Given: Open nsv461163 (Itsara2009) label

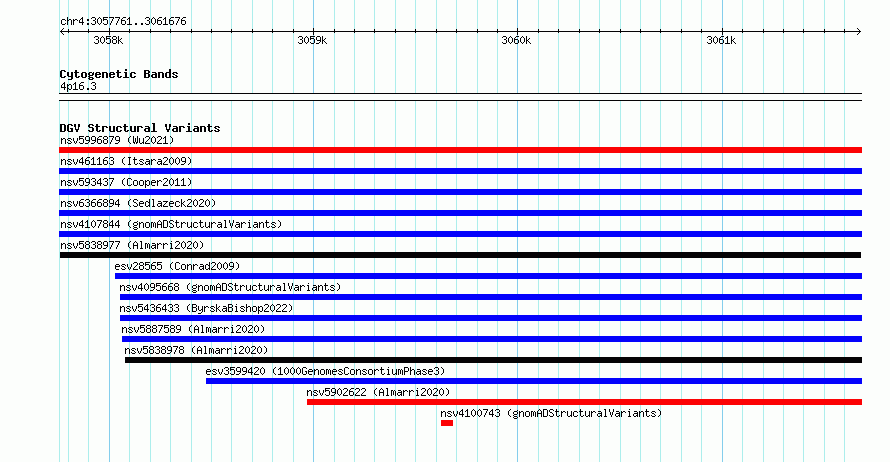Looking at the screenshot, I should point(126,161).
